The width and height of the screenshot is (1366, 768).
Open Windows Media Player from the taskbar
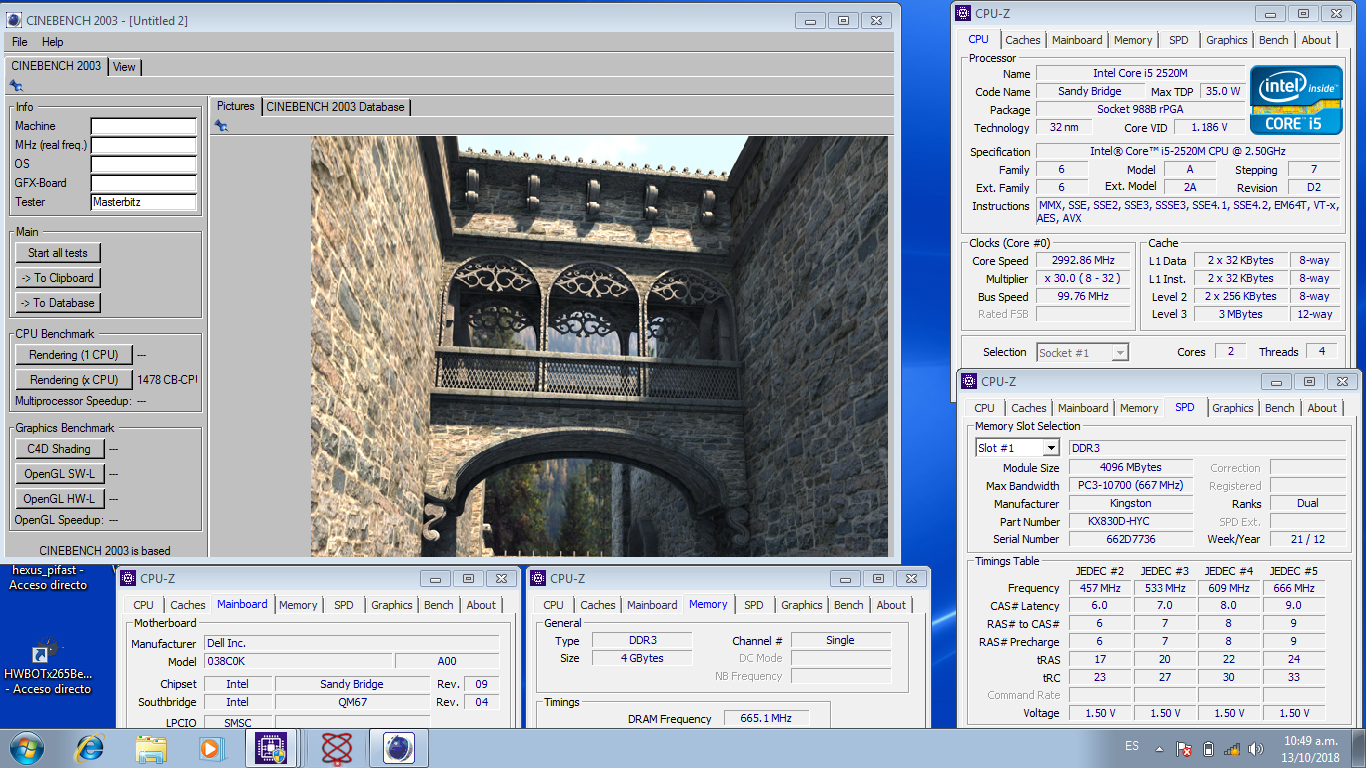coord(210,748)
